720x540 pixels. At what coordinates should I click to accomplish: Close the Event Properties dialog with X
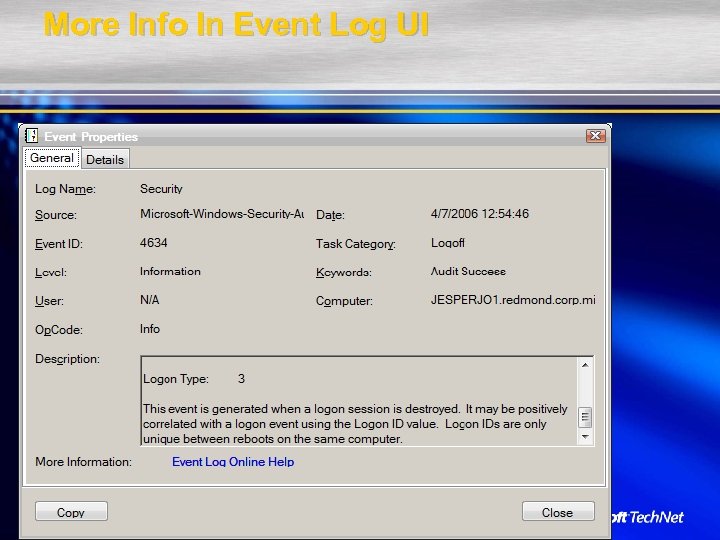tap(596, 136)
